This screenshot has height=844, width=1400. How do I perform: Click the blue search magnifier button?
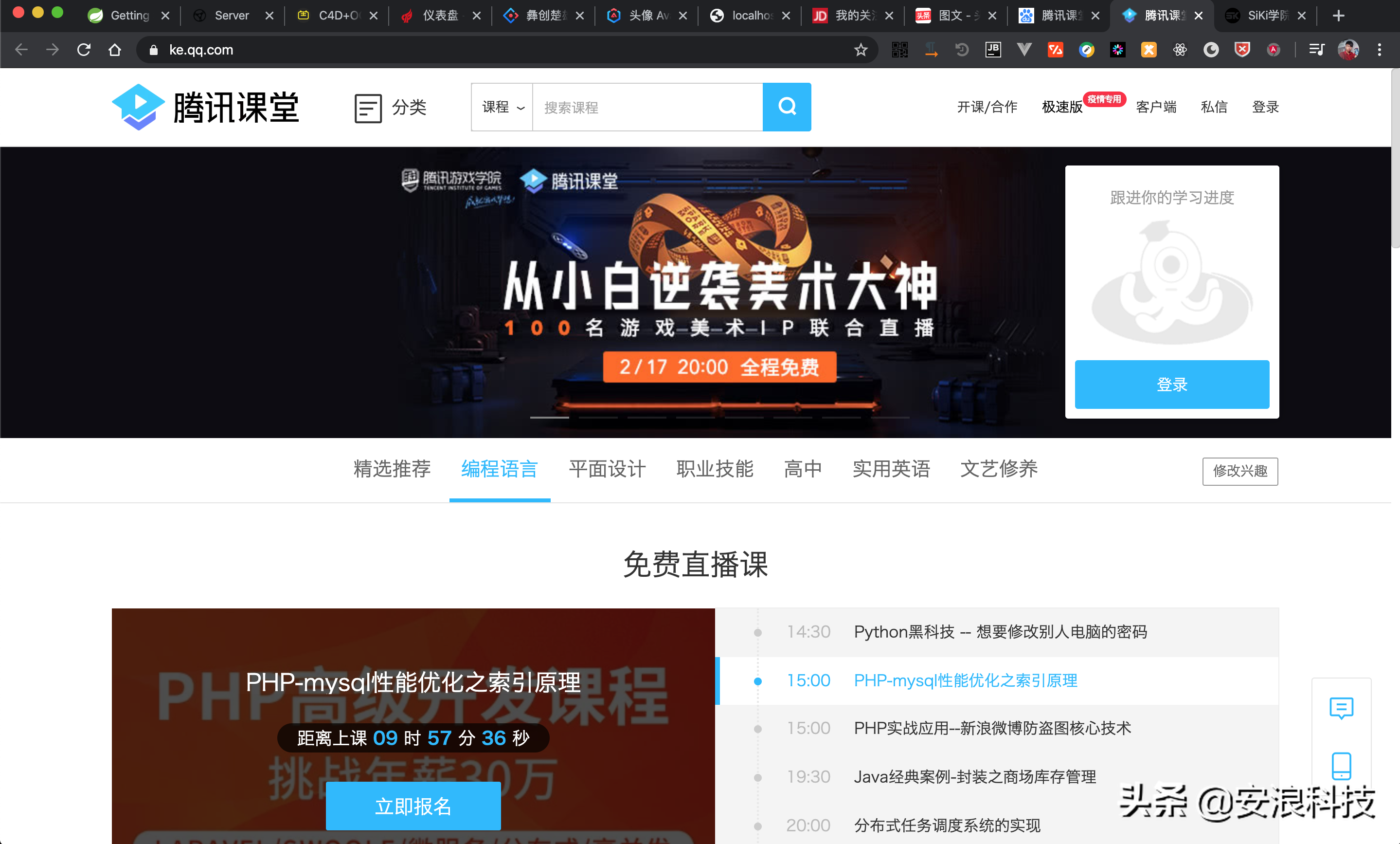pyautogui.click(x=787, y=107)
